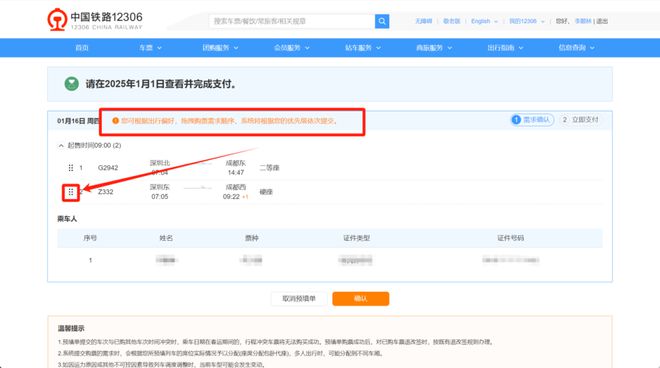
Task: Click the China Railway 12306 logo
Action: tap(95, 20)
